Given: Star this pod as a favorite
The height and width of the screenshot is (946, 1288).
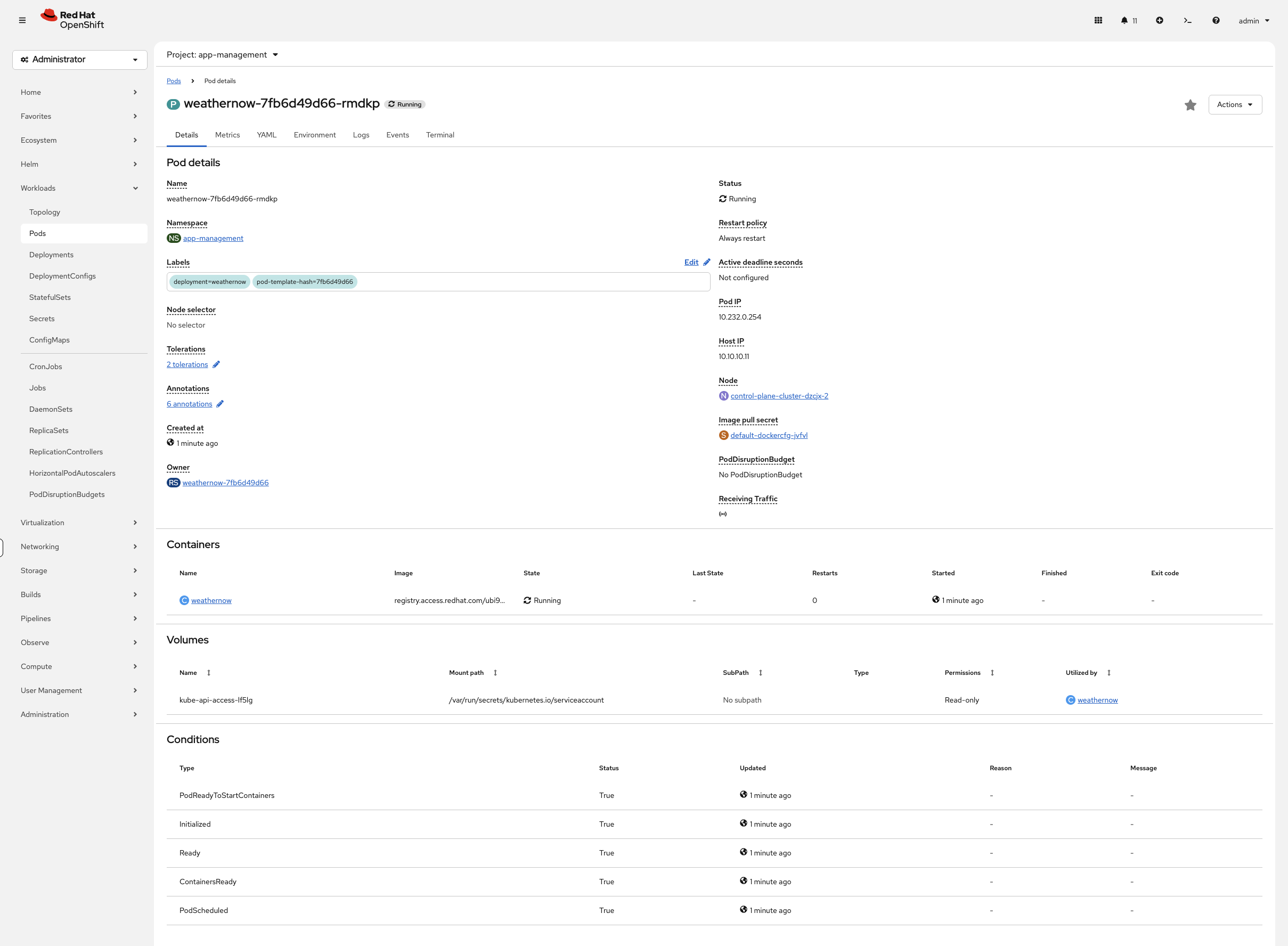Looking at the screenshot, I should pyautogui.click(x=1190, y=105).
